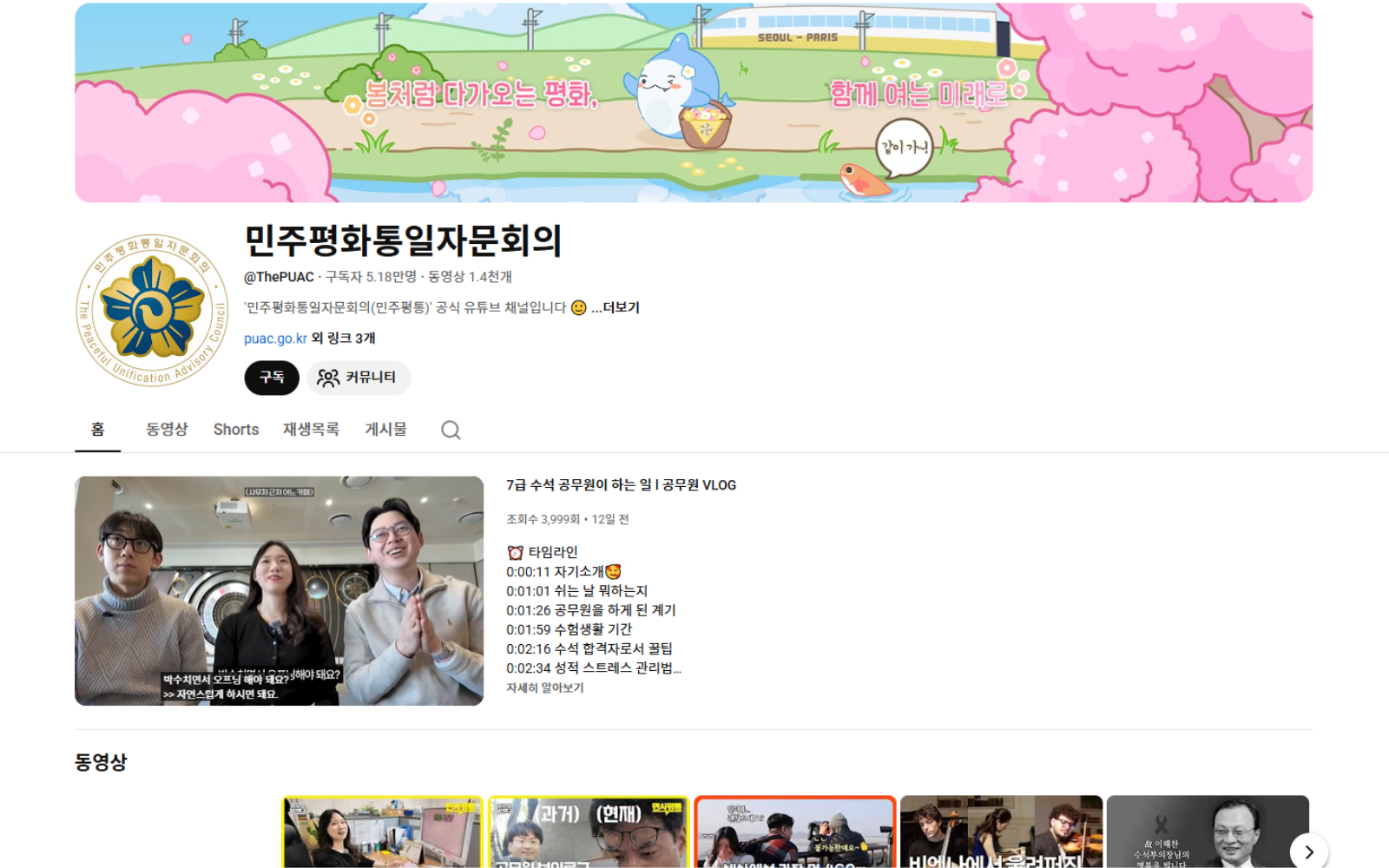
Task: Play the featured video with three people
Action: pos(279,590)
